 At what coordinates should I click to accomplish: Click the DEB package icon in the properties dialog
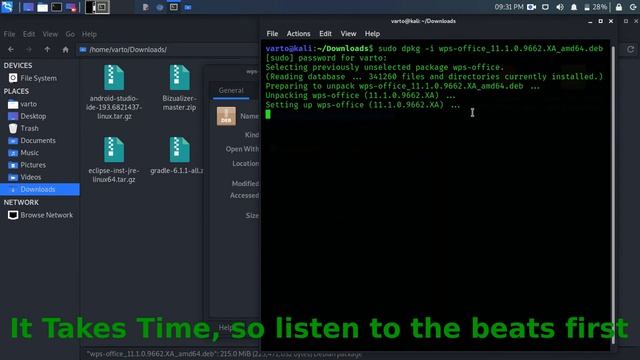(226, 116)
